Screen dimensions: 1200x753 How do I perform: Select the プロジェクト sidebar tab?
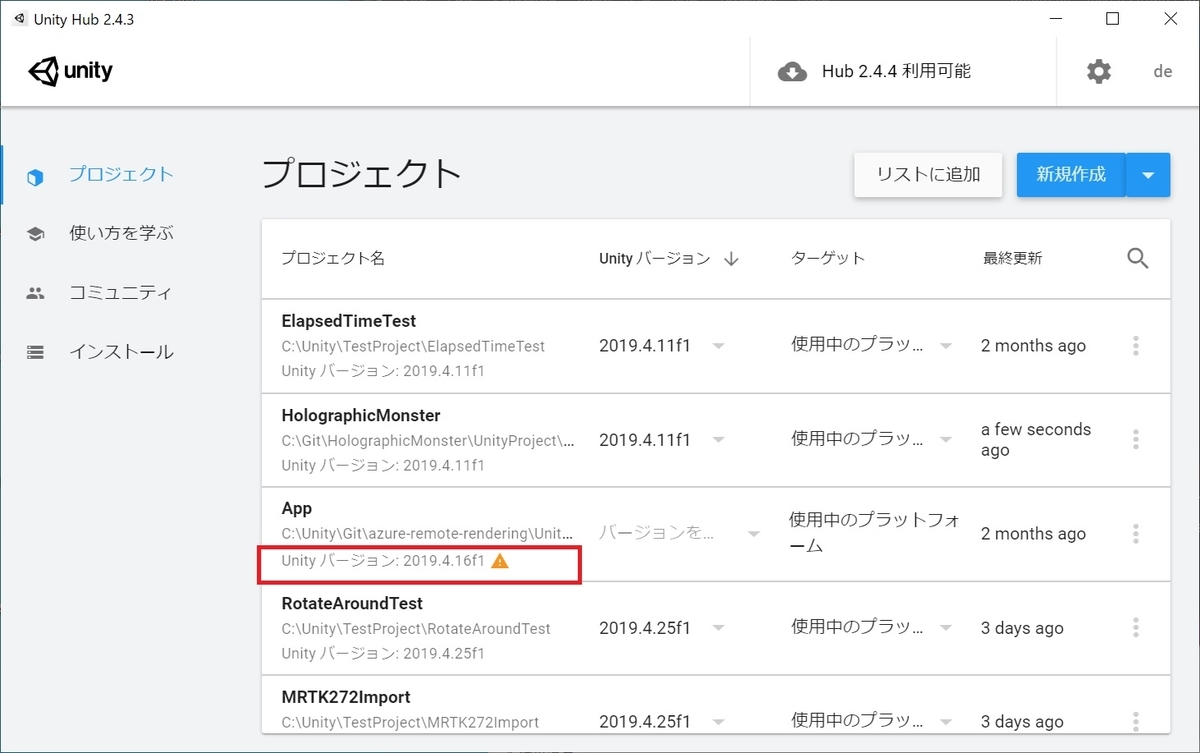click(120, 174)
